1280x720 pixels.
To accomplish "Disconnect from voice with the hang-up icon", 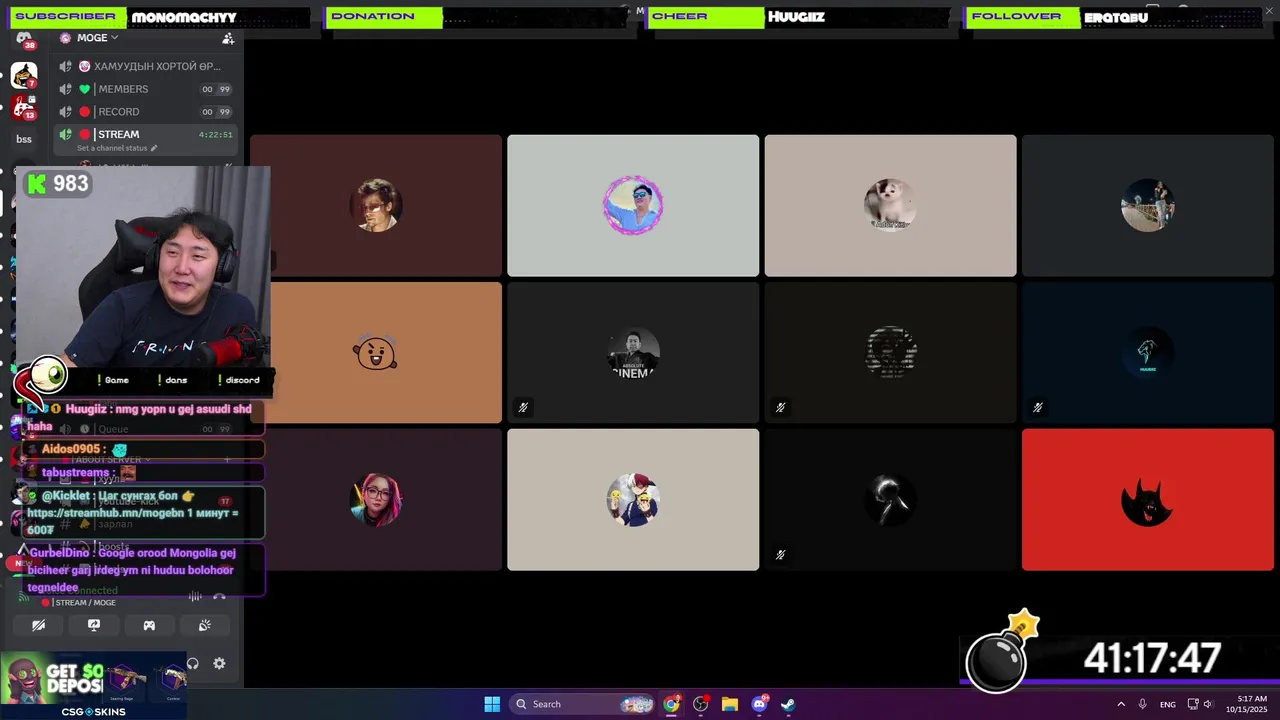I will click(x=219, y=596).
